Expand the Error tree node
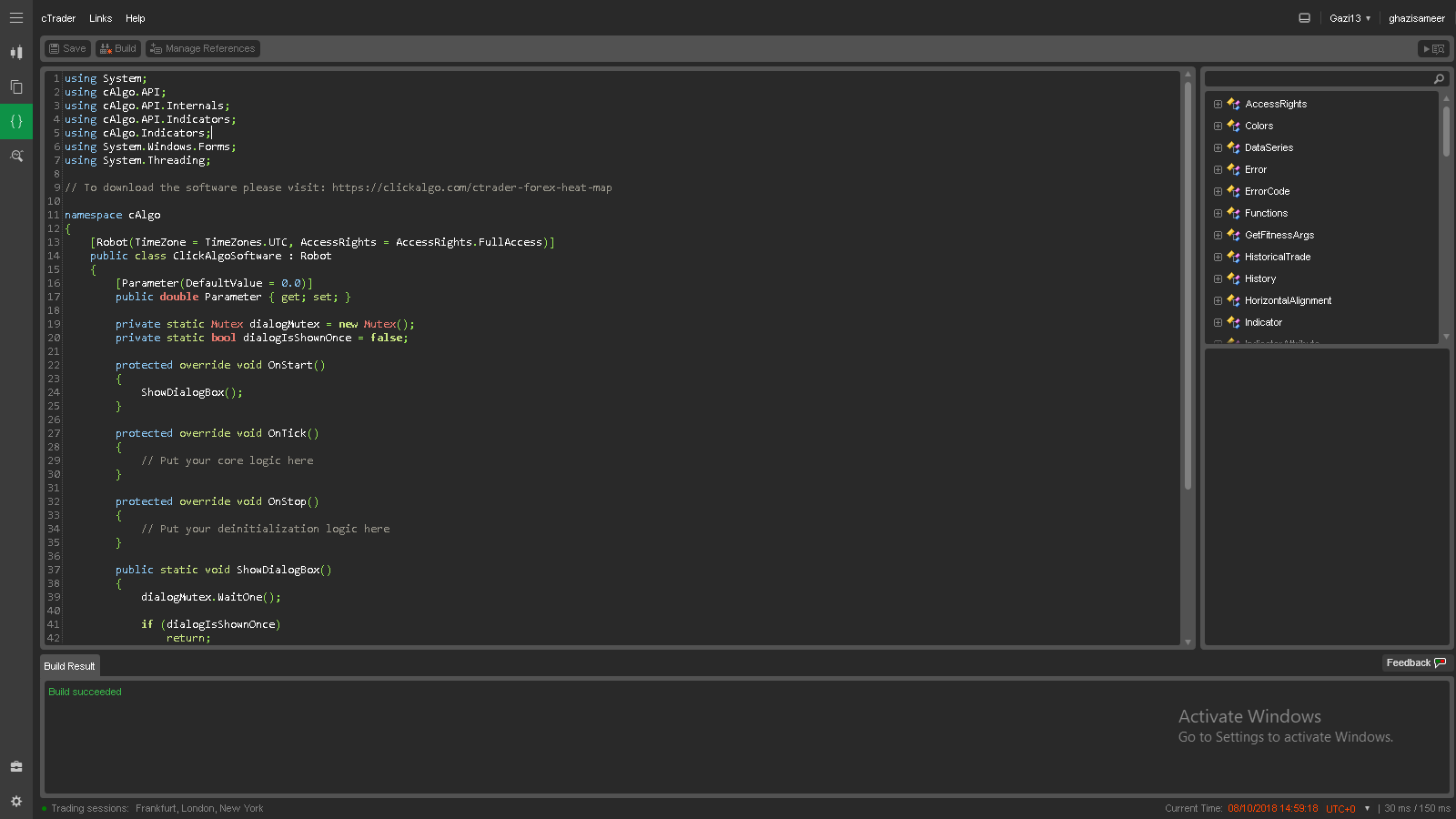 pyautogui.click(x=1218, y=169)
